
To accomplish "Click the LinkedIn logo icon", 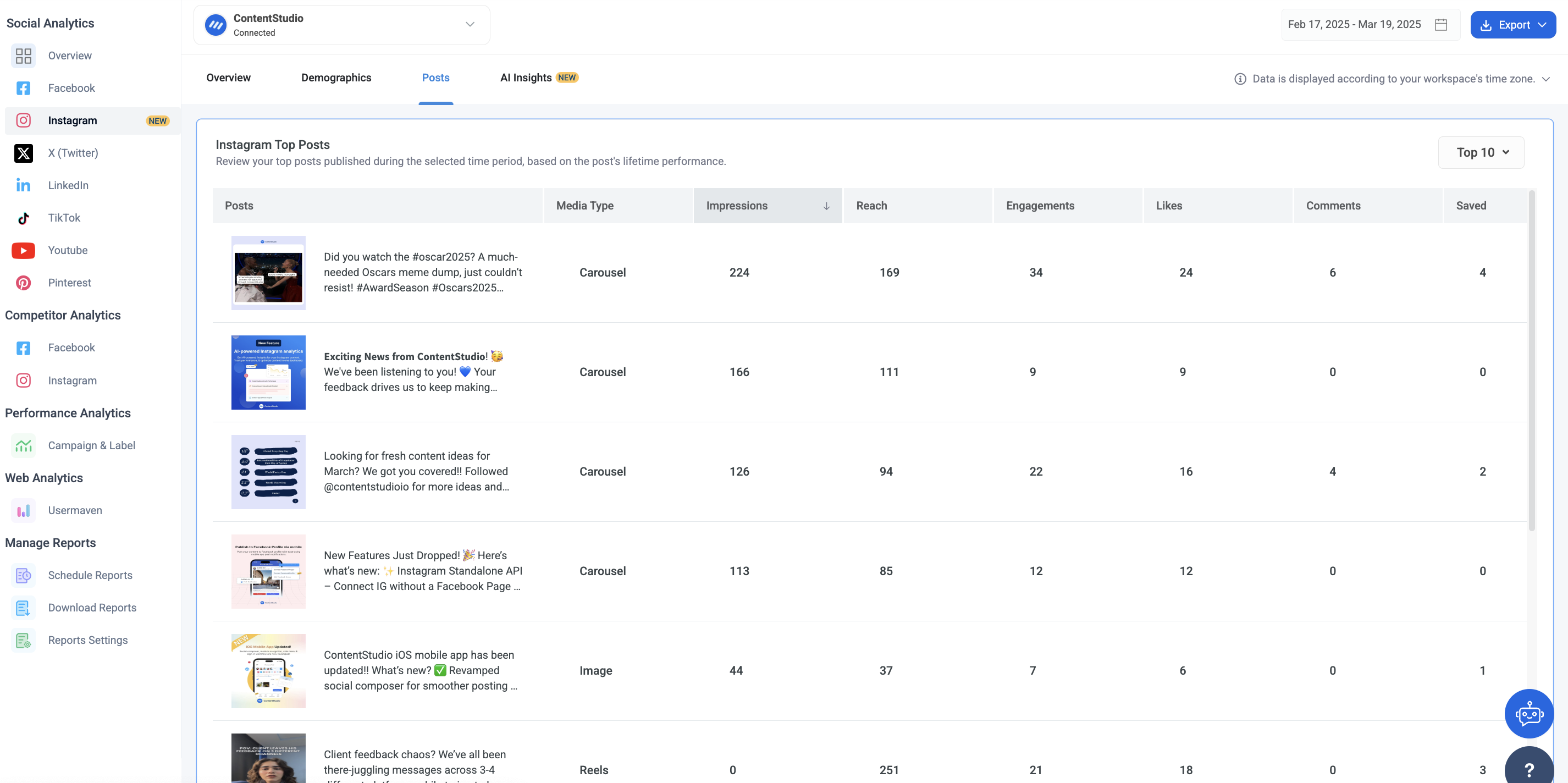I will pos(23,185).
